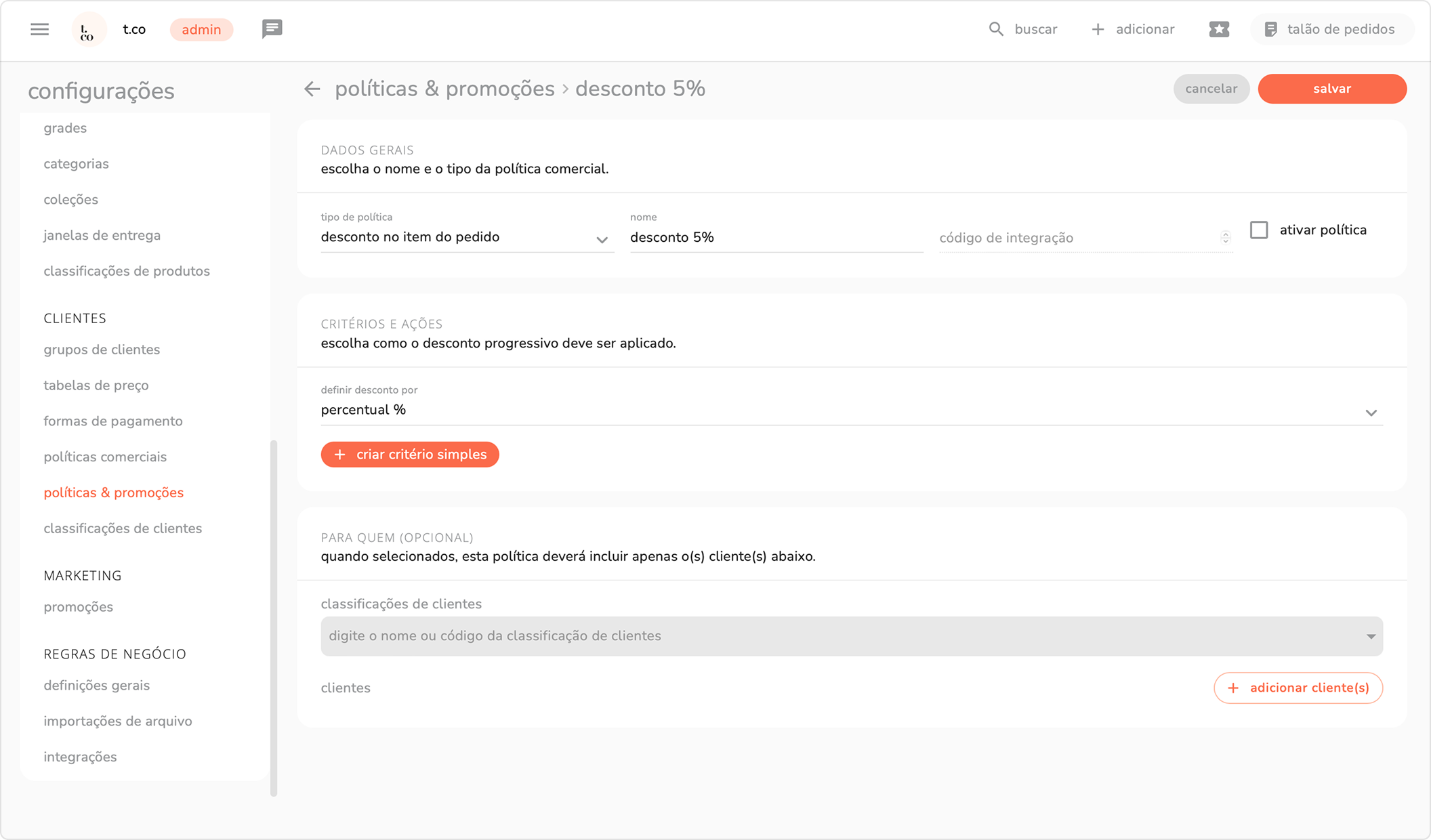The width and height of the screenshot is (1431, 840).
Task: Click the plus icon beside adicionar
Action: pos(1098,29)
